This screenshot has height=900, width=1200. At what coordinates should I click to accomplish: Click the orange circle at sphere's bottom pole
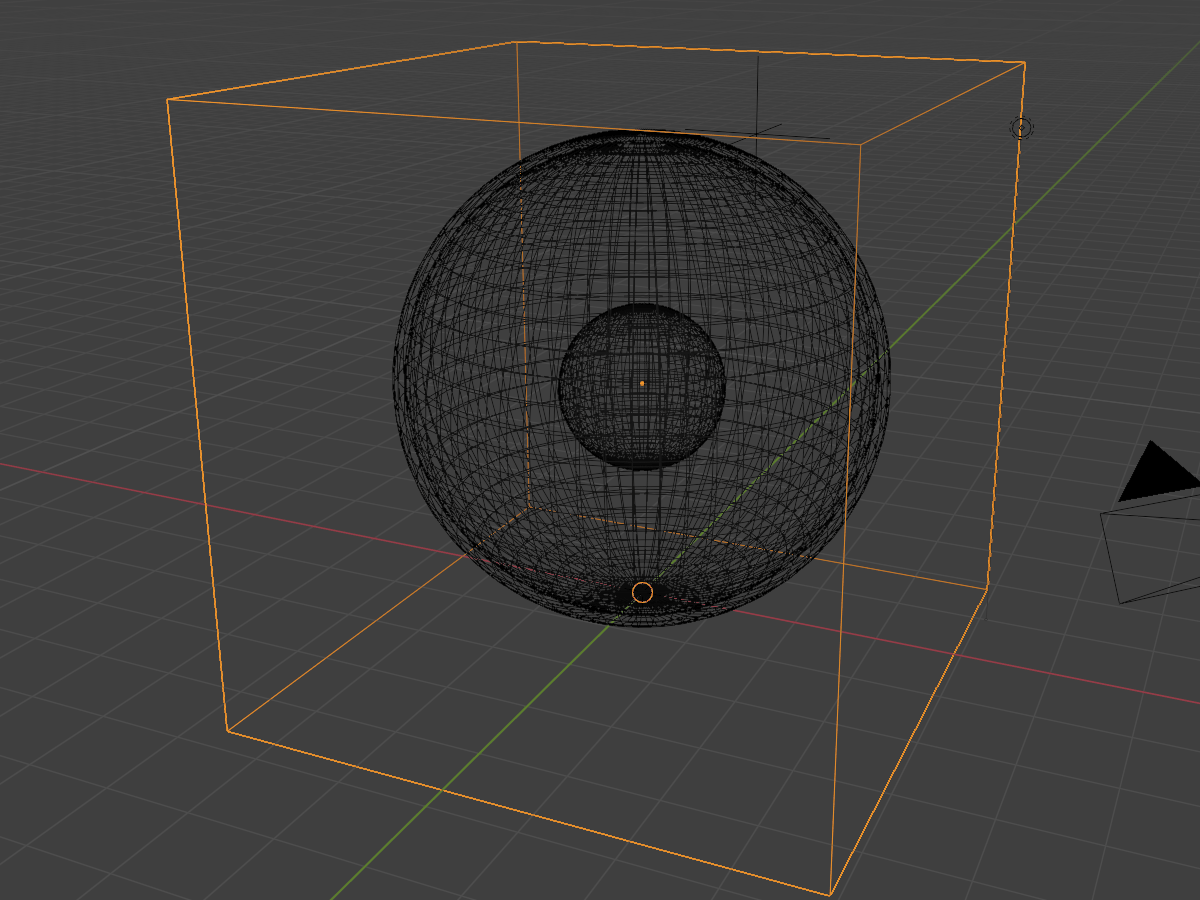[x=642, y=593]
